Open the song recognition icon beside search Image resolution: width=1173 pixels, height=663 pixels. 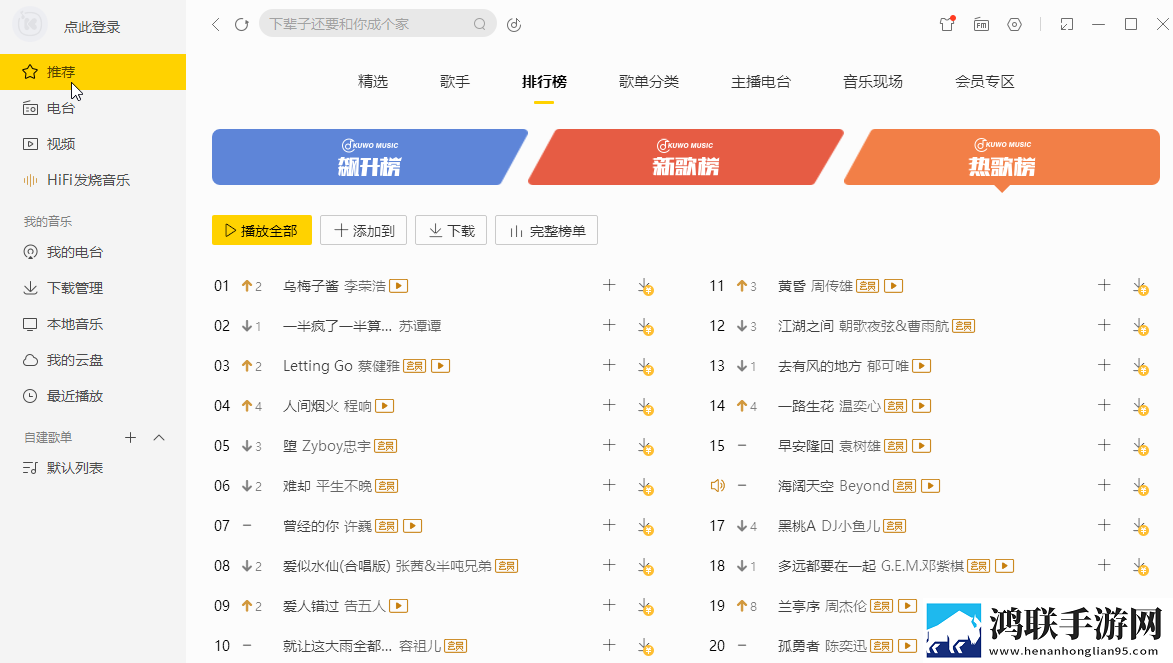click(514, 25)
